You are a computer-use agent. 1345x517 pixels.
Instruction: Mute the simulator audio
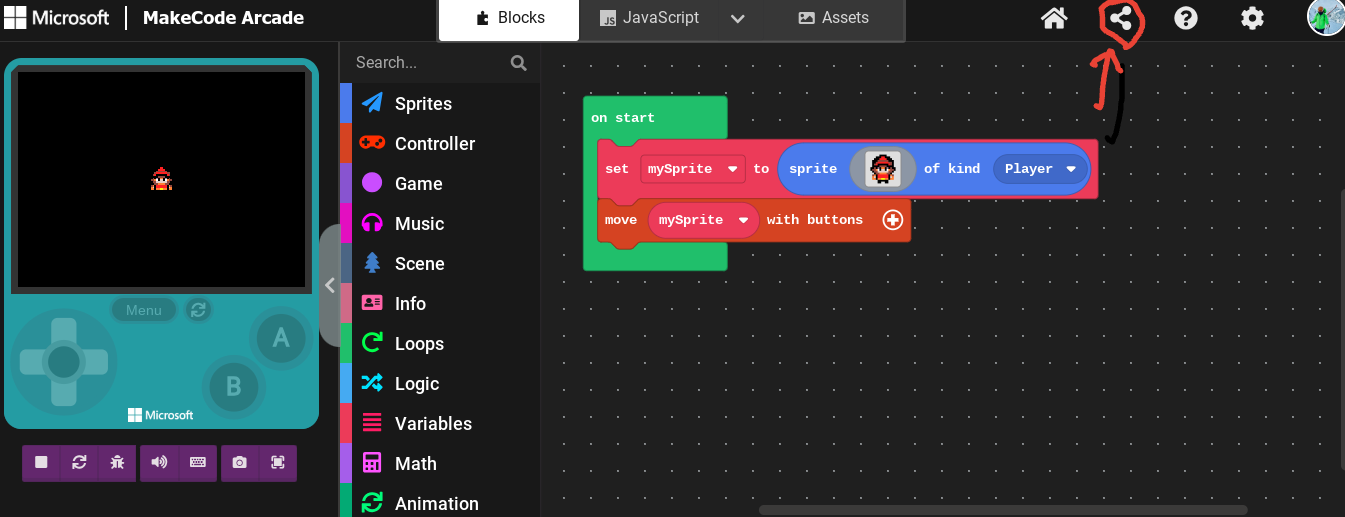pos(159,462)
